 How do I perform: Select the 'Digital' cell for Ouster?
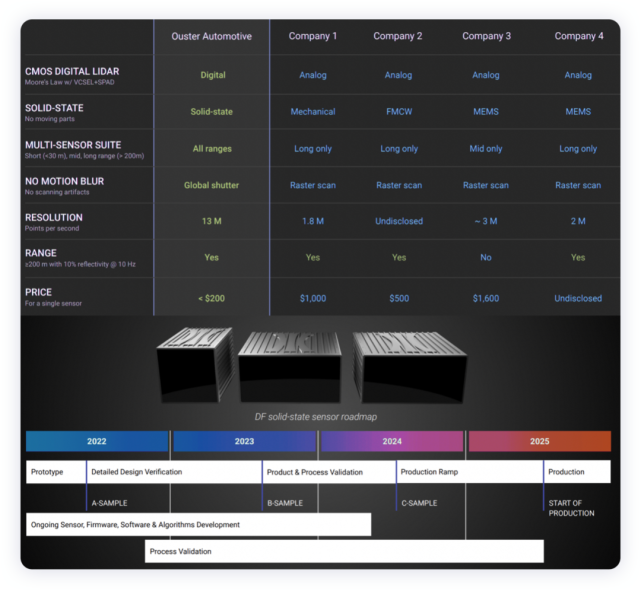point(213,75)
